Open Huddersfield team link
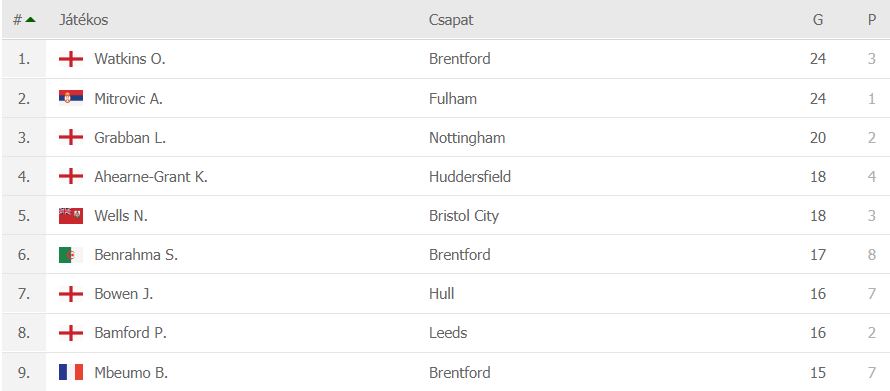Image resolution: width=890 pixels, height=391 pixels. pos(470,176)
